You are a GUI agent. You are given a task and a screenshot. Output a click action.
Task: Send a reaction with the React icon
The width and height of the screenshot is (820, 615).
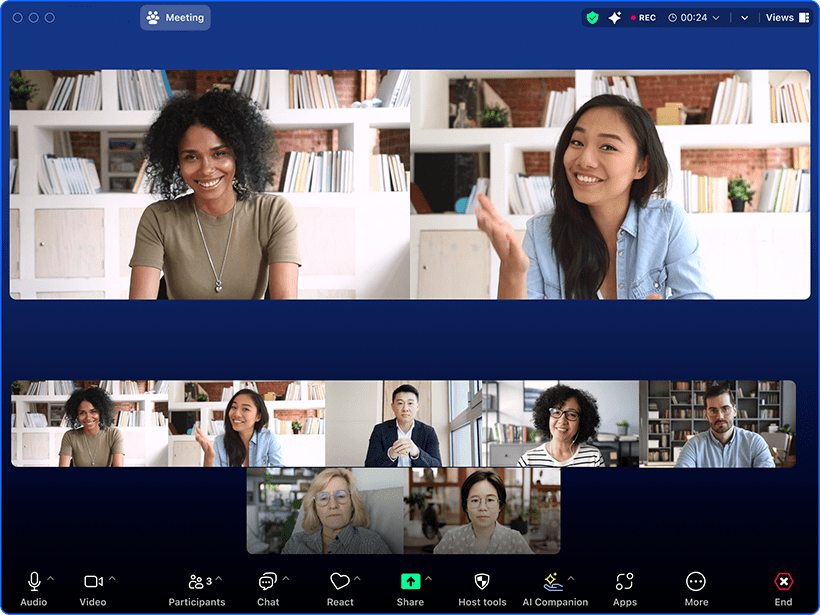pos(340,580)
